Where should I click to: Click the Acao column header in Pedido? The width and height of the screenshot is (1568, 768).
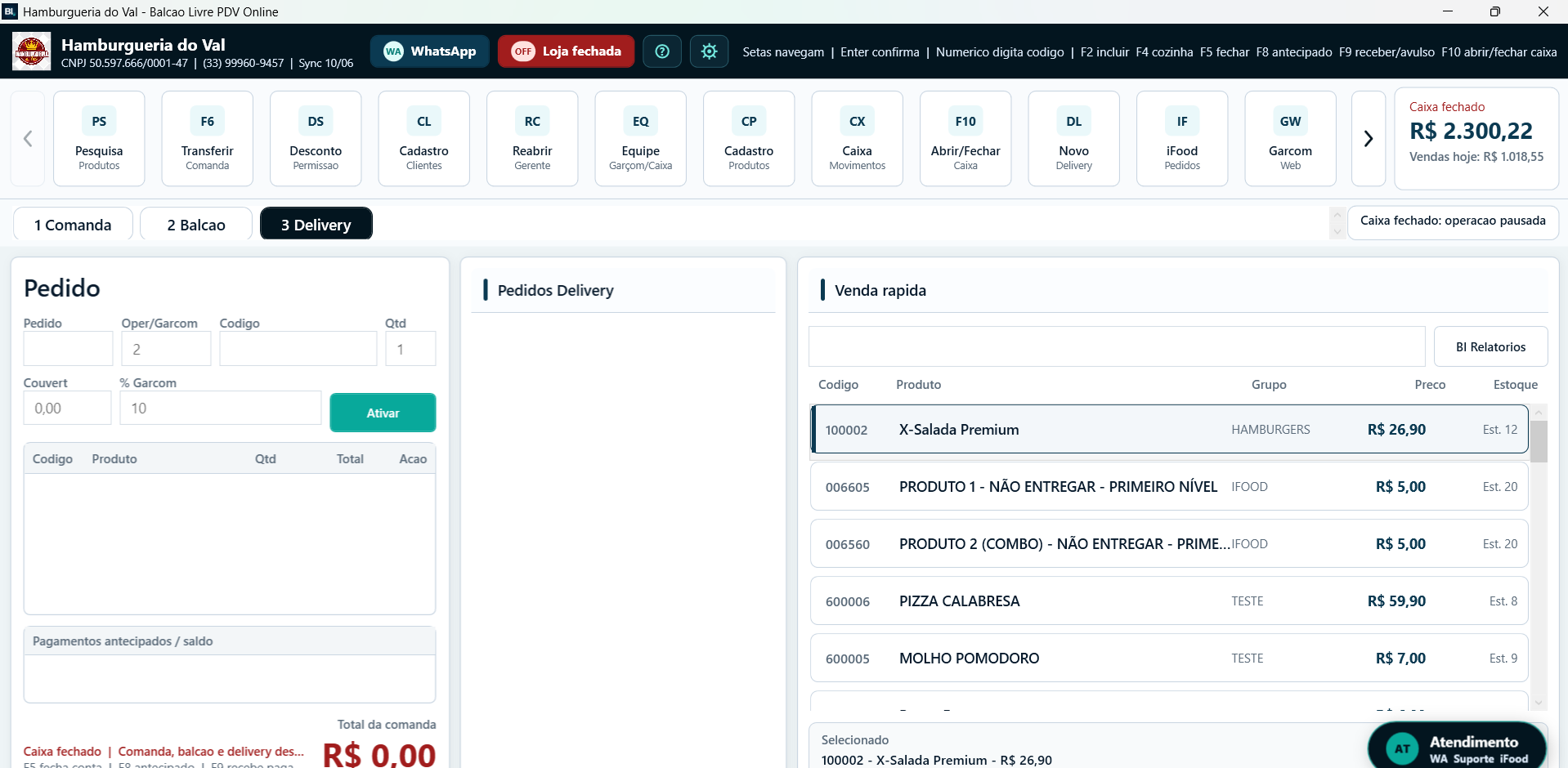pyautogui.click(x=413, y=459)
